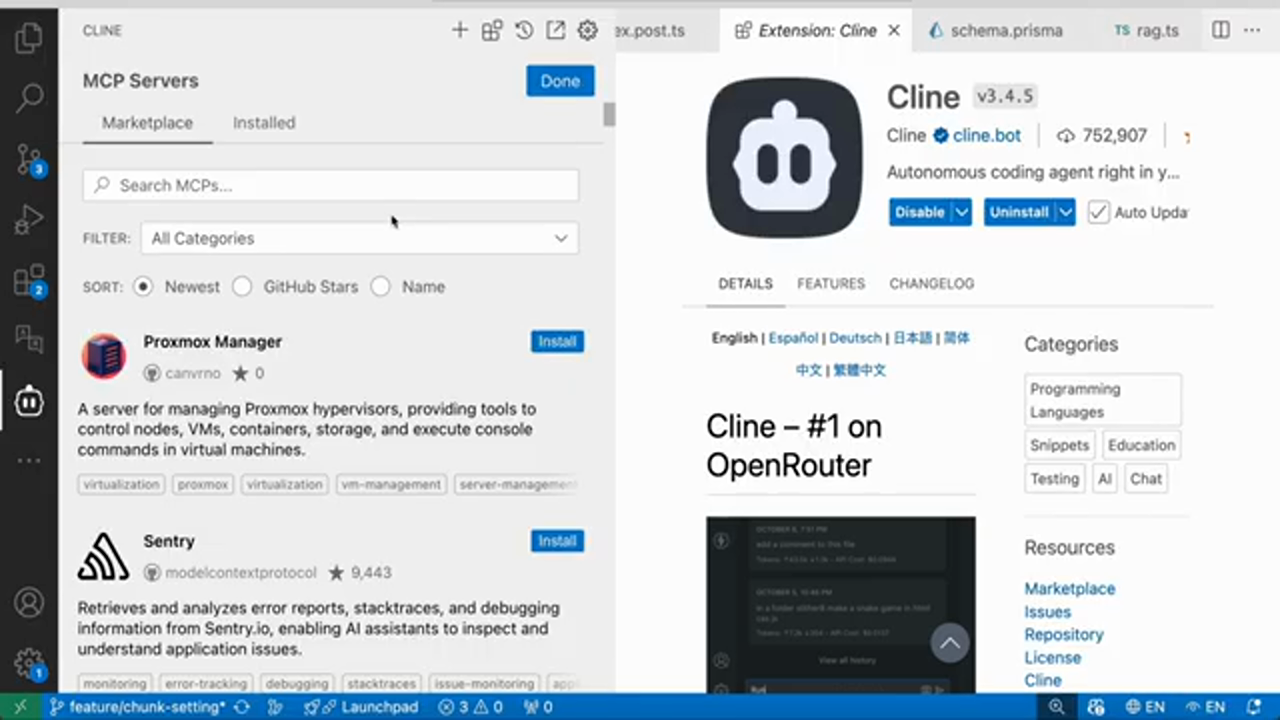Open the License resource link
Viewport: 1280px width, 720px height.
(1052, 658)
